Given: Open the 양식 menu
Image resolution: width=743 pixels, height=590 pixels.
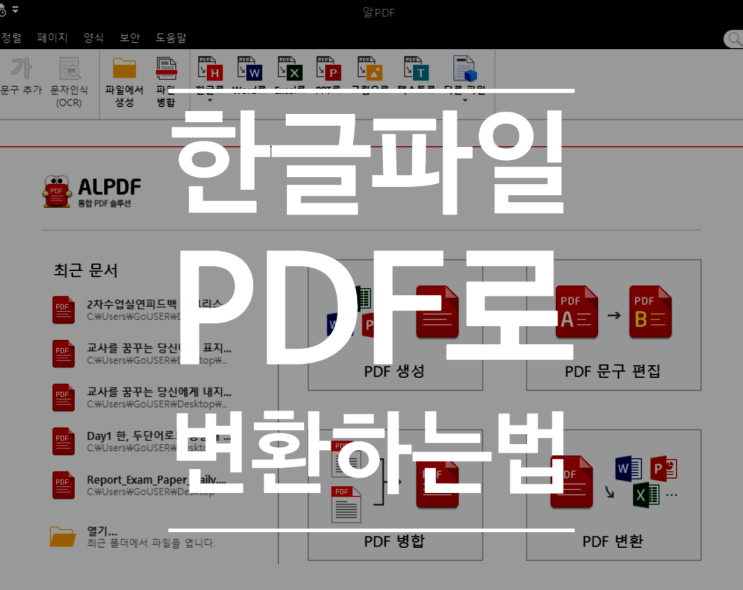Looking at the screenshot, I should 94,37.
